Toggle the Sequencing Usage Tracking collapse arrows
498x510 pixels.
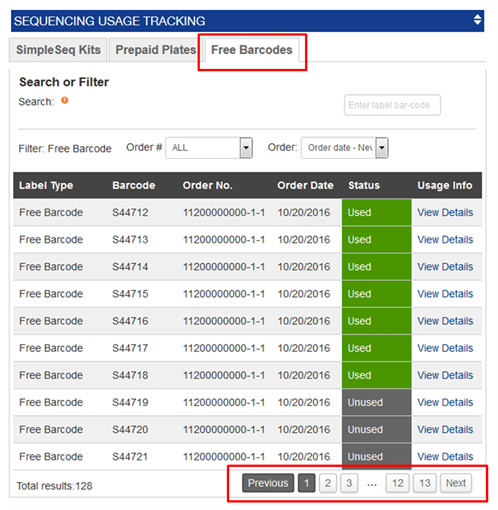point(477,20)
